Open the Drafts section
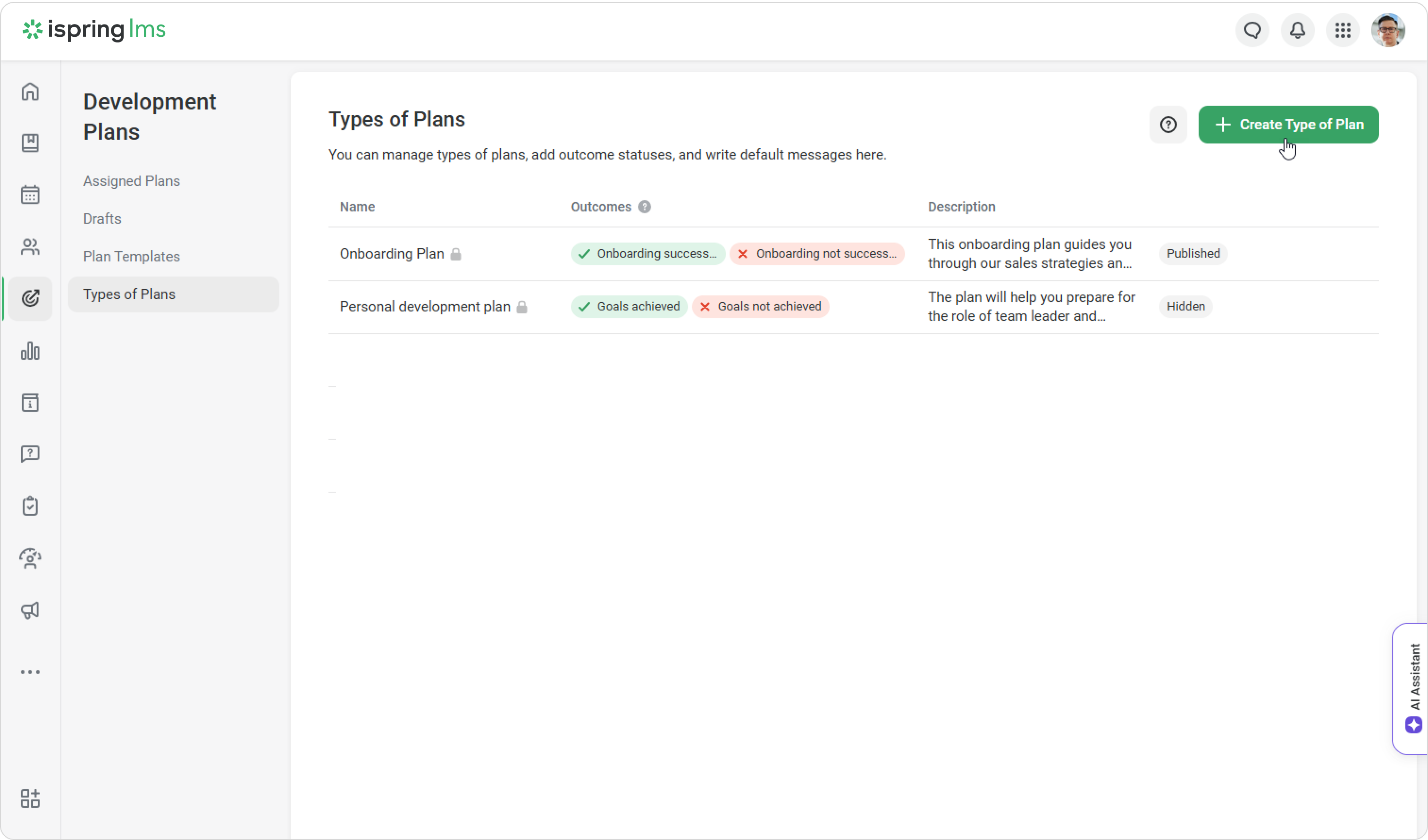 pos(102,219)
